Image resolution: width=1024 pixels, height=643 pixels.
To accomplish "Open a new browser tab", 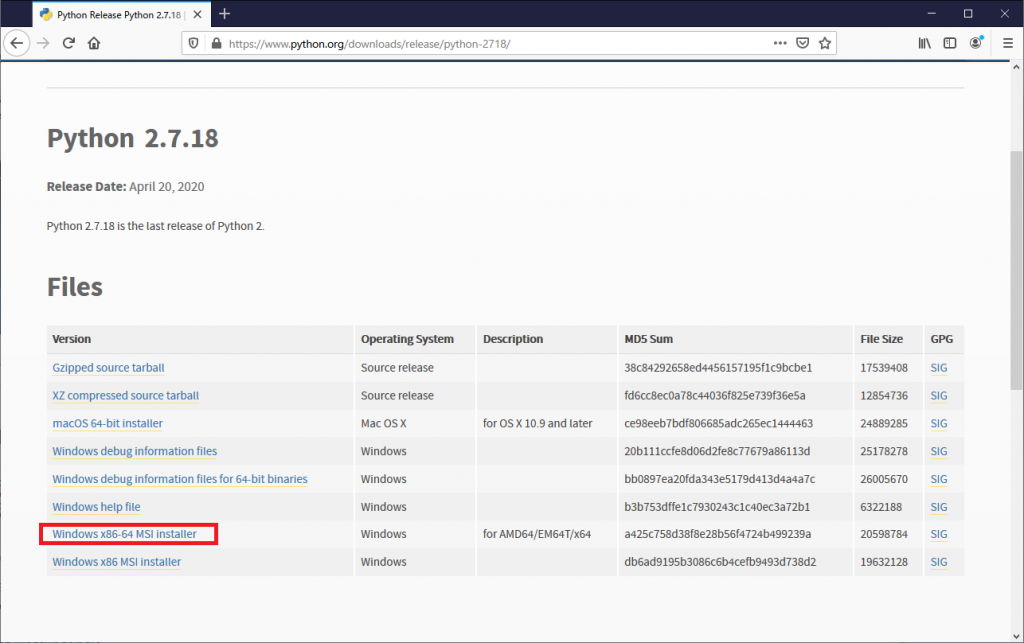I will (224, 15).
